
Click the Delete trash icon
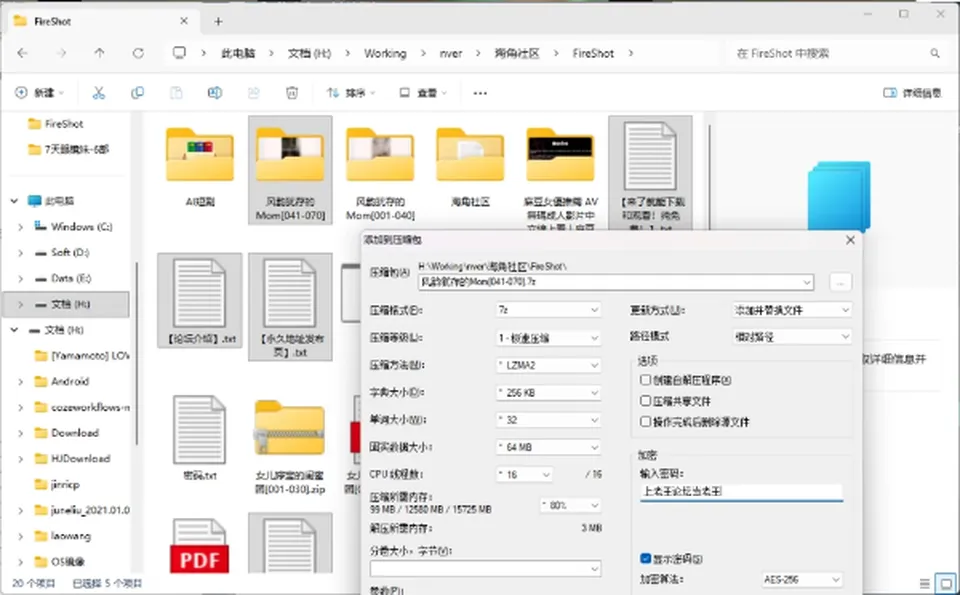[292, 93]
